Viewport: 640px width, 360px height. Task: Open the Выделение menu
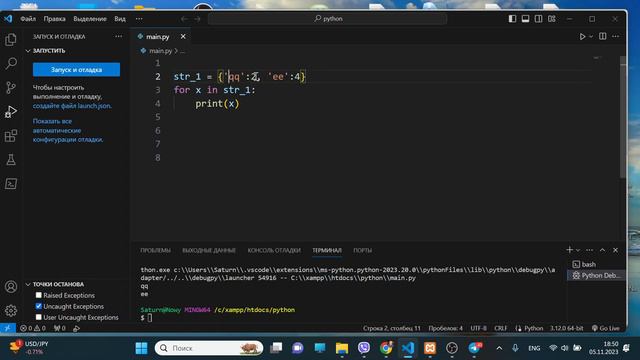90,19
